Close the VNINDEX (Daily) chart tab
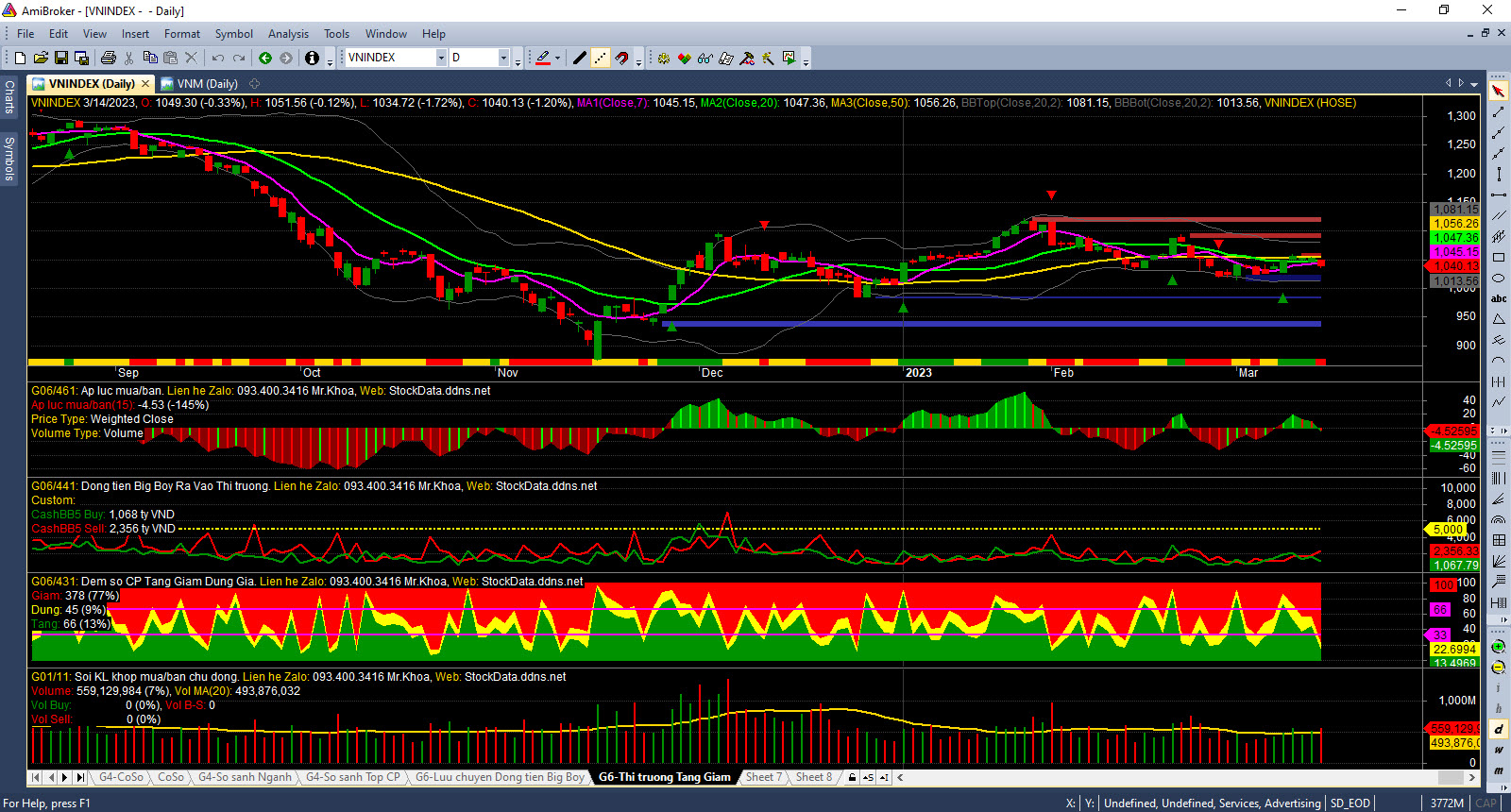Screen dimensions: 1511x812 pos(145,84)
